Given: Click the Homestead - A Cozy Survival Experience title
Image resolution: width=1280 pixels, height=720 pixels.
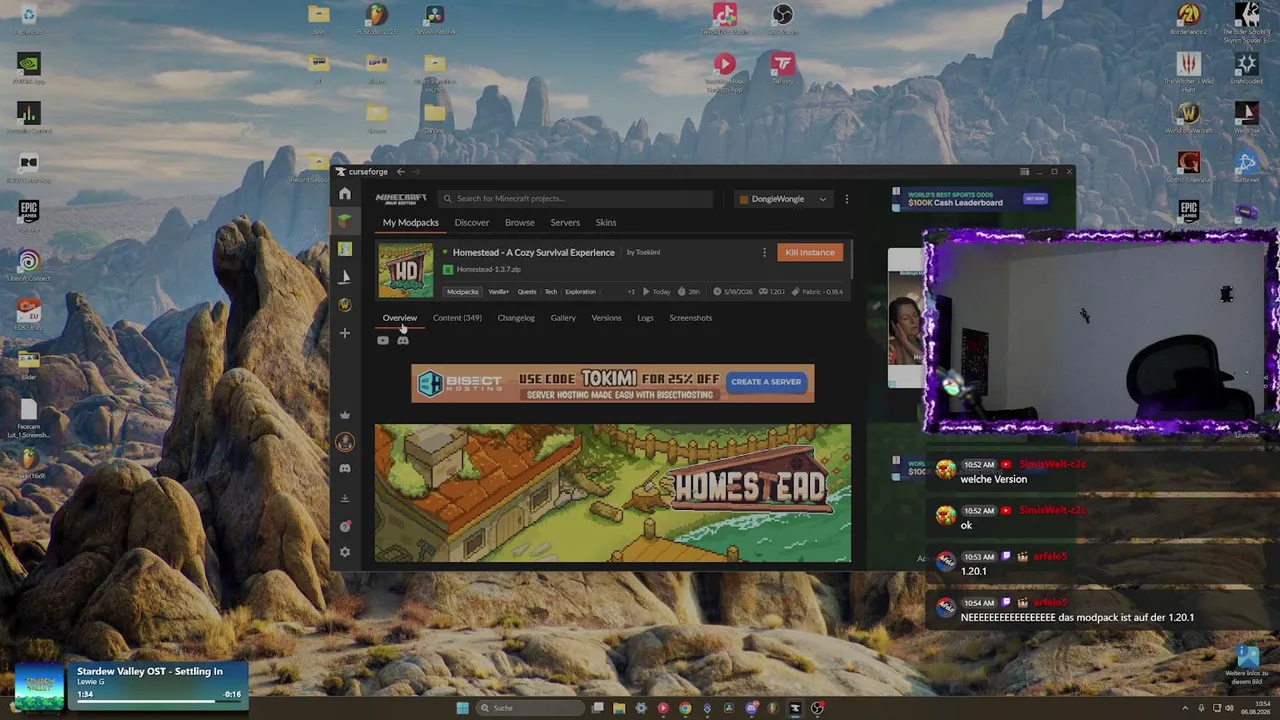Looking at the screenshot, I should pyautogui.click(x=534, y=253).
